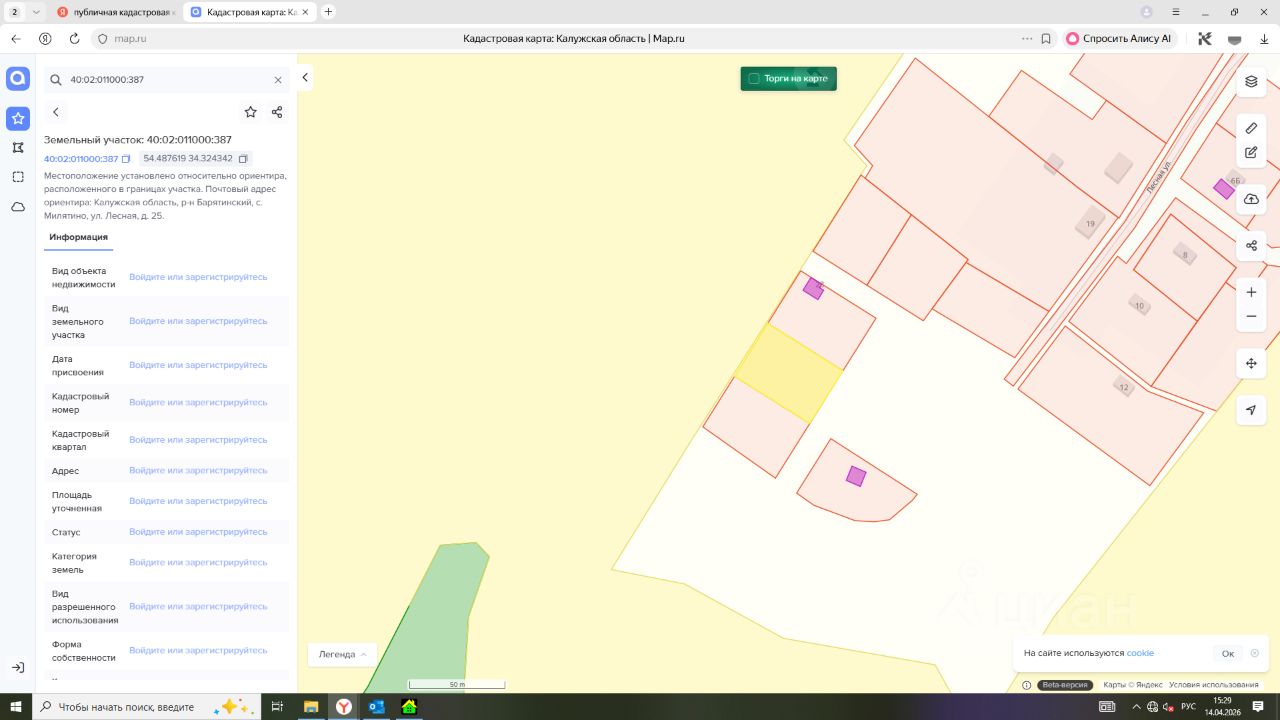Click the coordinates text 54.487619 34.324342

(x=188, y=159)
